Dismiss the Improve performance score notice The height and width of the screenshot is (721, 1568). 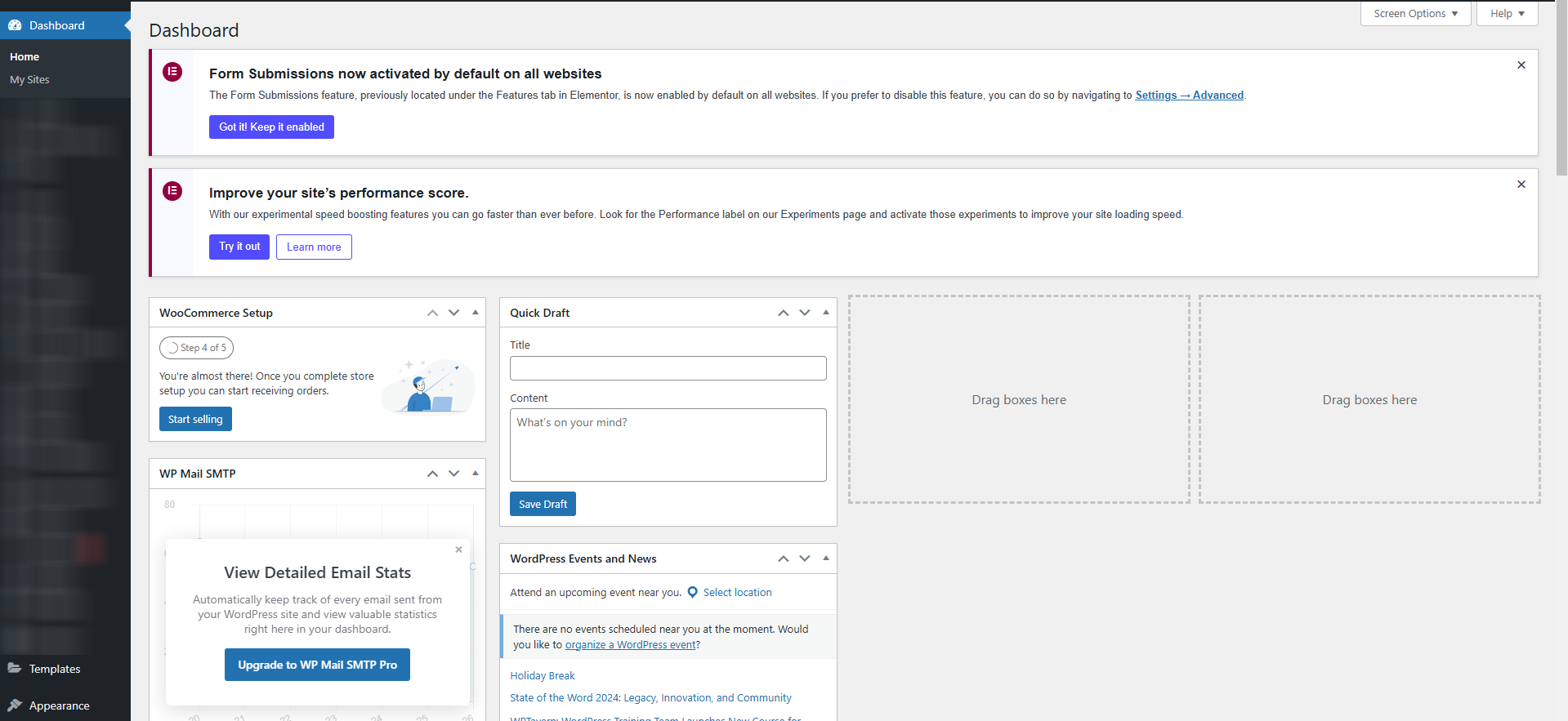(1521, 185)
